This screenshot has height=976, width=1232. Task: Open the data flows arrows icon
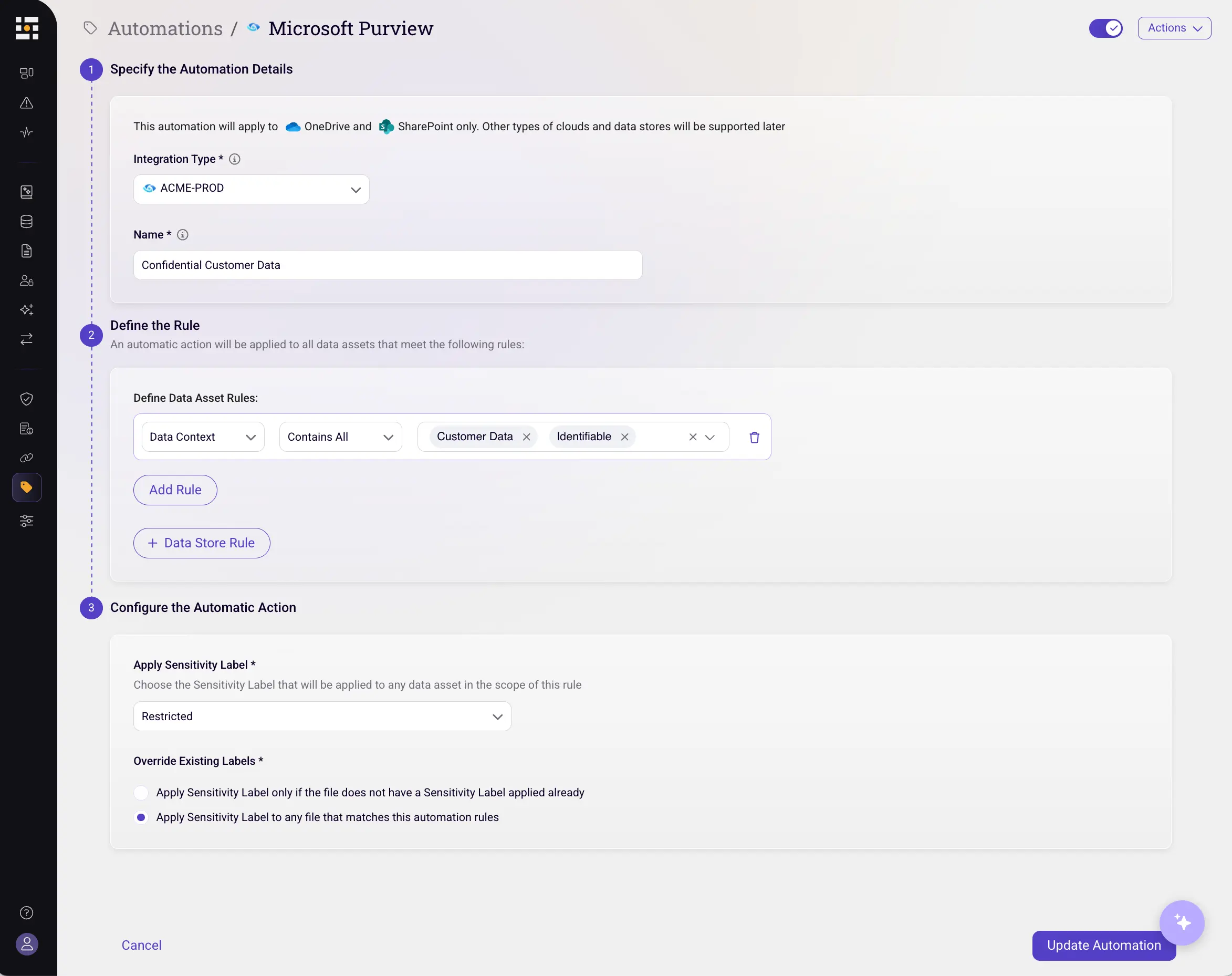(x=27, y=339)
